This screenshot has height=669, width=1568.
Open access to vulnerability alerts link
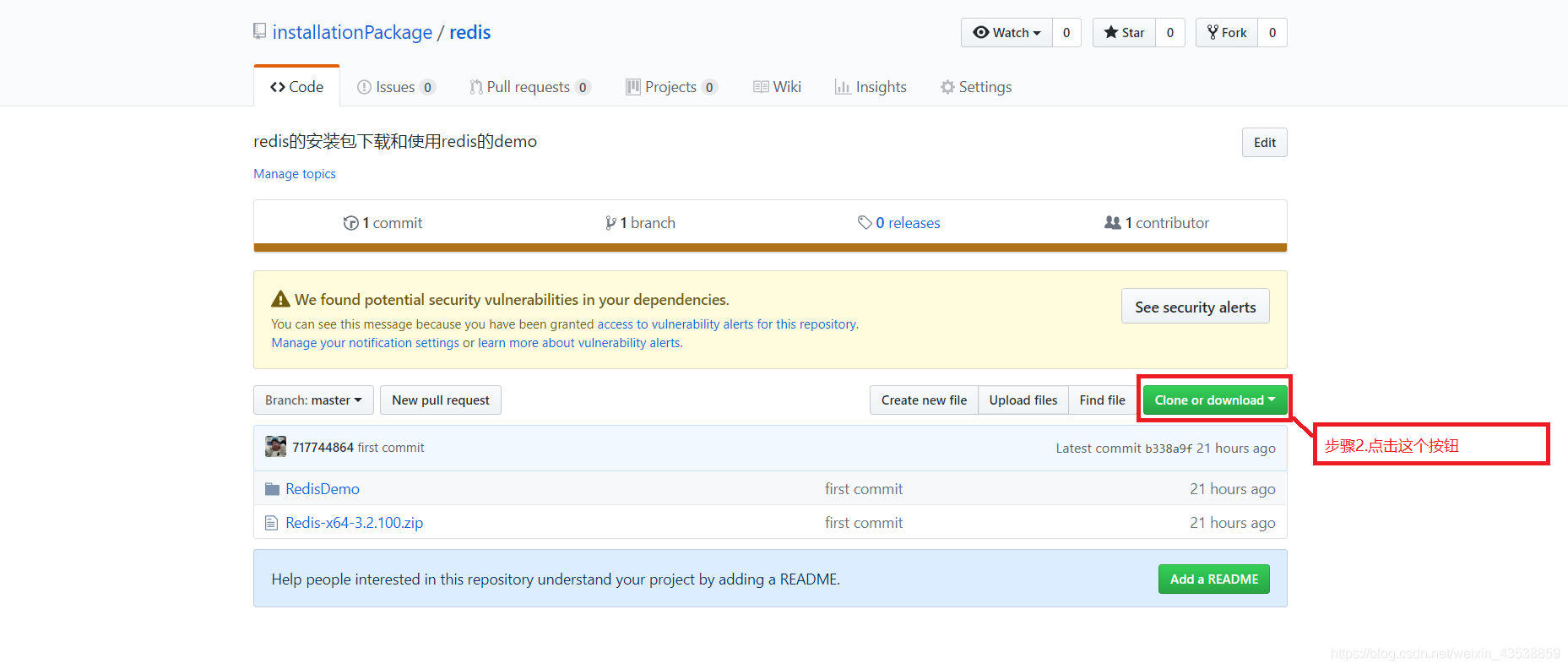tap(727, 324)
